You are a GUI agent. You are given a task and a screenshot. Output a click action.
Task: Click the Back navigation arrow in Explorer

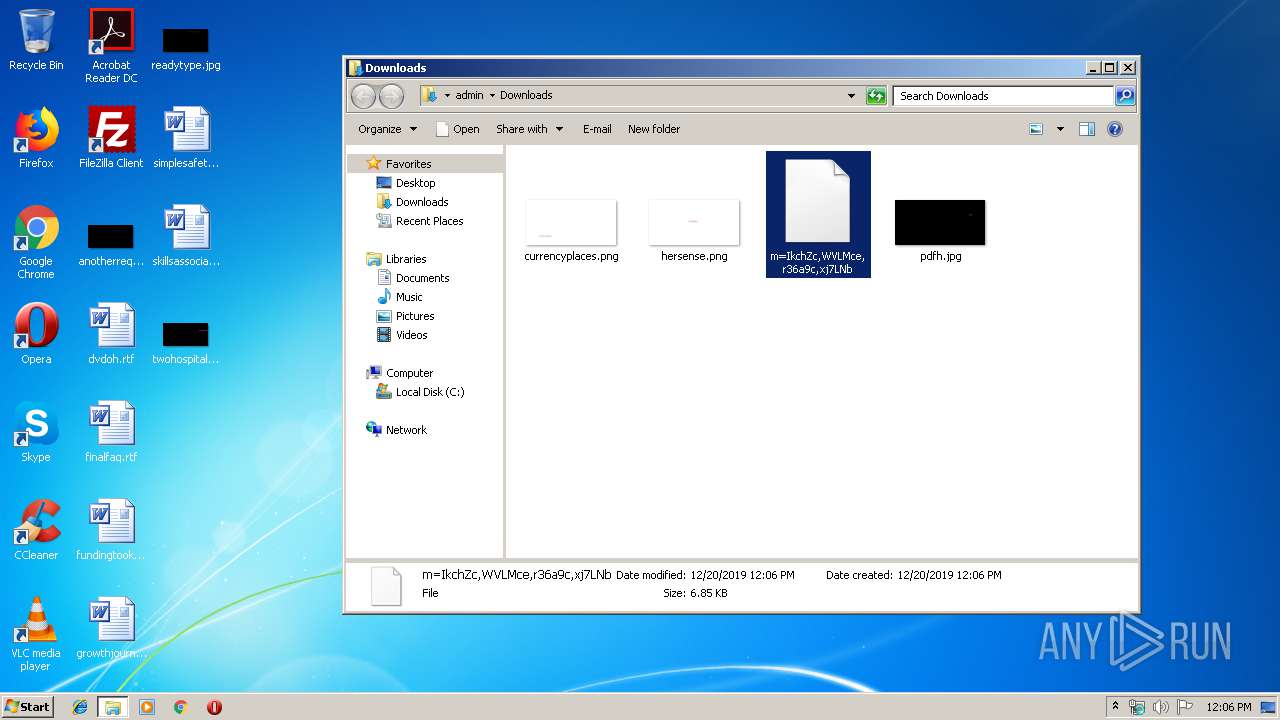click(363, 96)
